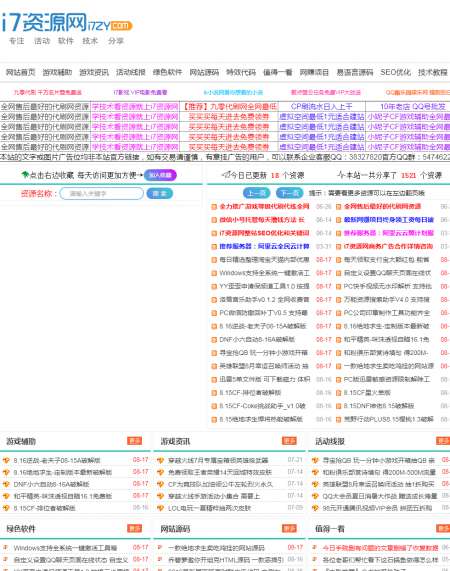Click the orange icon beside 推荐服务器：阿里云全民云计算
The height and width of the screenshot is (571, 450).
pyautogui.click(x=214, y=247)
